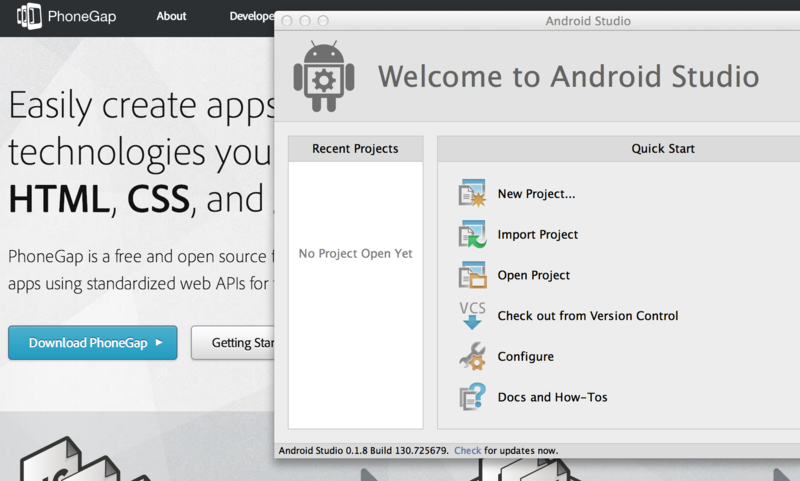
Task: Click the New Project icon
Action: tap(472, 193)
